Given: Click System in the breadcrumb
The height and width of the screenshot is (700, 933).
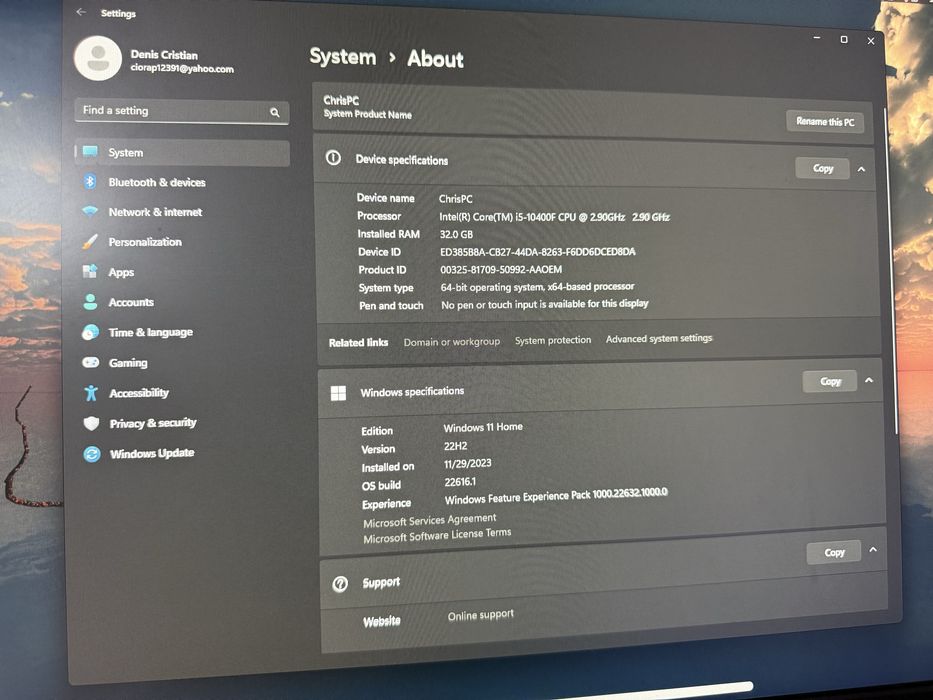Looking at the screenshot, I should pos(343,57).
